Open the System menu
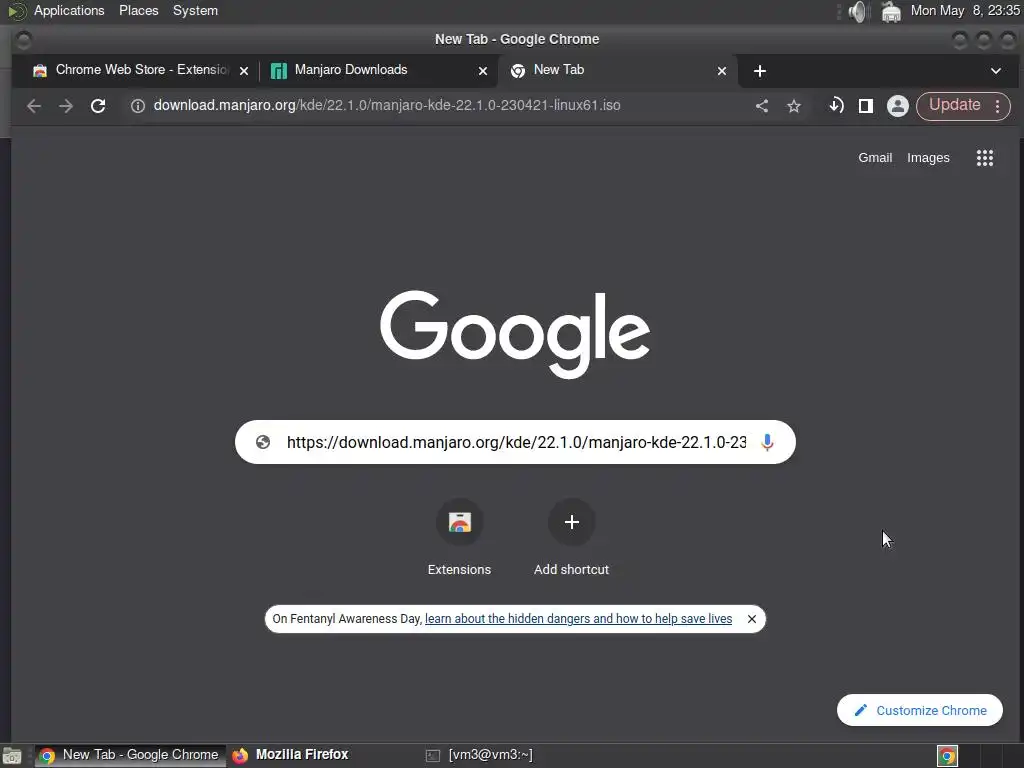This screenshot has height=768, width=1024. (x=195, y=10)
